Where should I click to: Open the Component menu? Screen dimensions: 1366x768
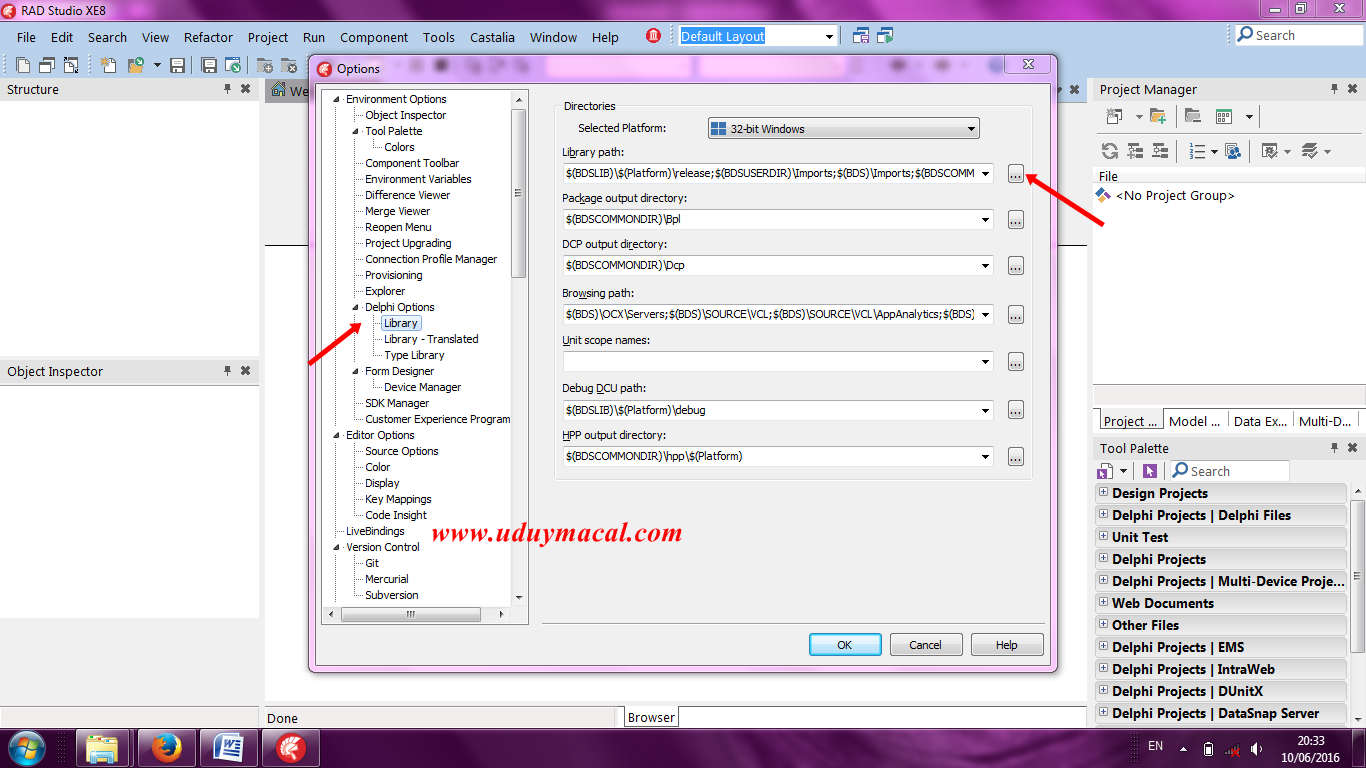[x=374, y=37]
